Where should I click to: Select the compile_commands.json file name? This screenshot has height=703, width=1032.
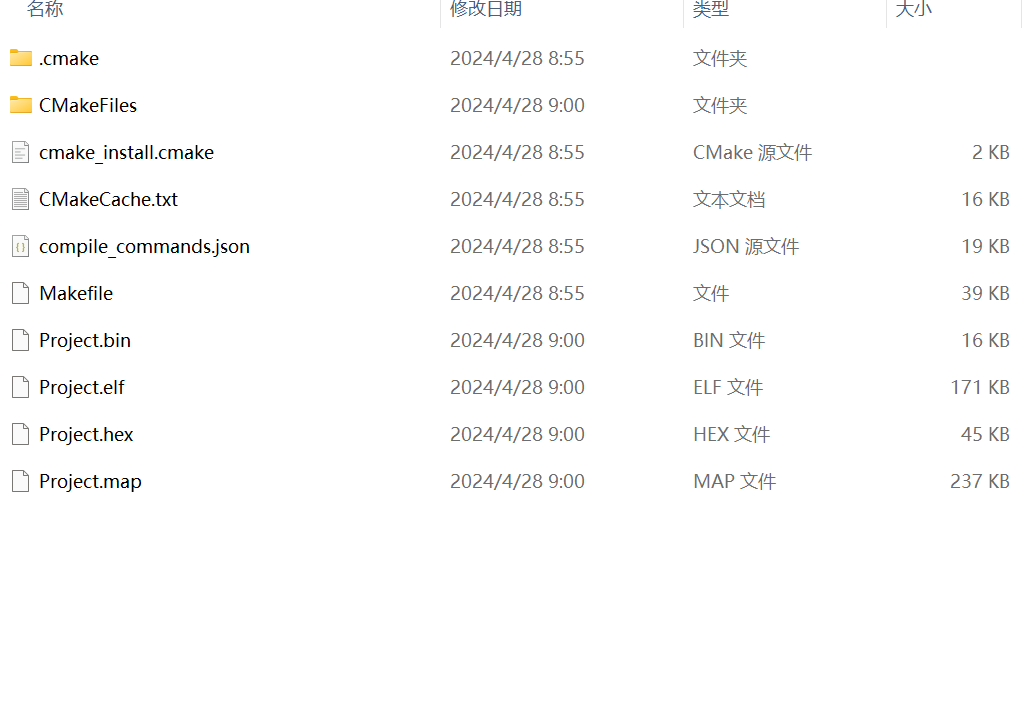[144, 246]
